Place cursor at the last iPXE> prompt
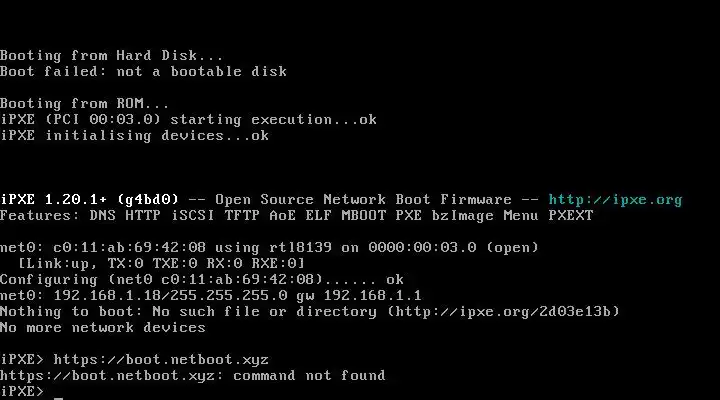The width and height of the screenshot is (720, 400). (59, 391)
